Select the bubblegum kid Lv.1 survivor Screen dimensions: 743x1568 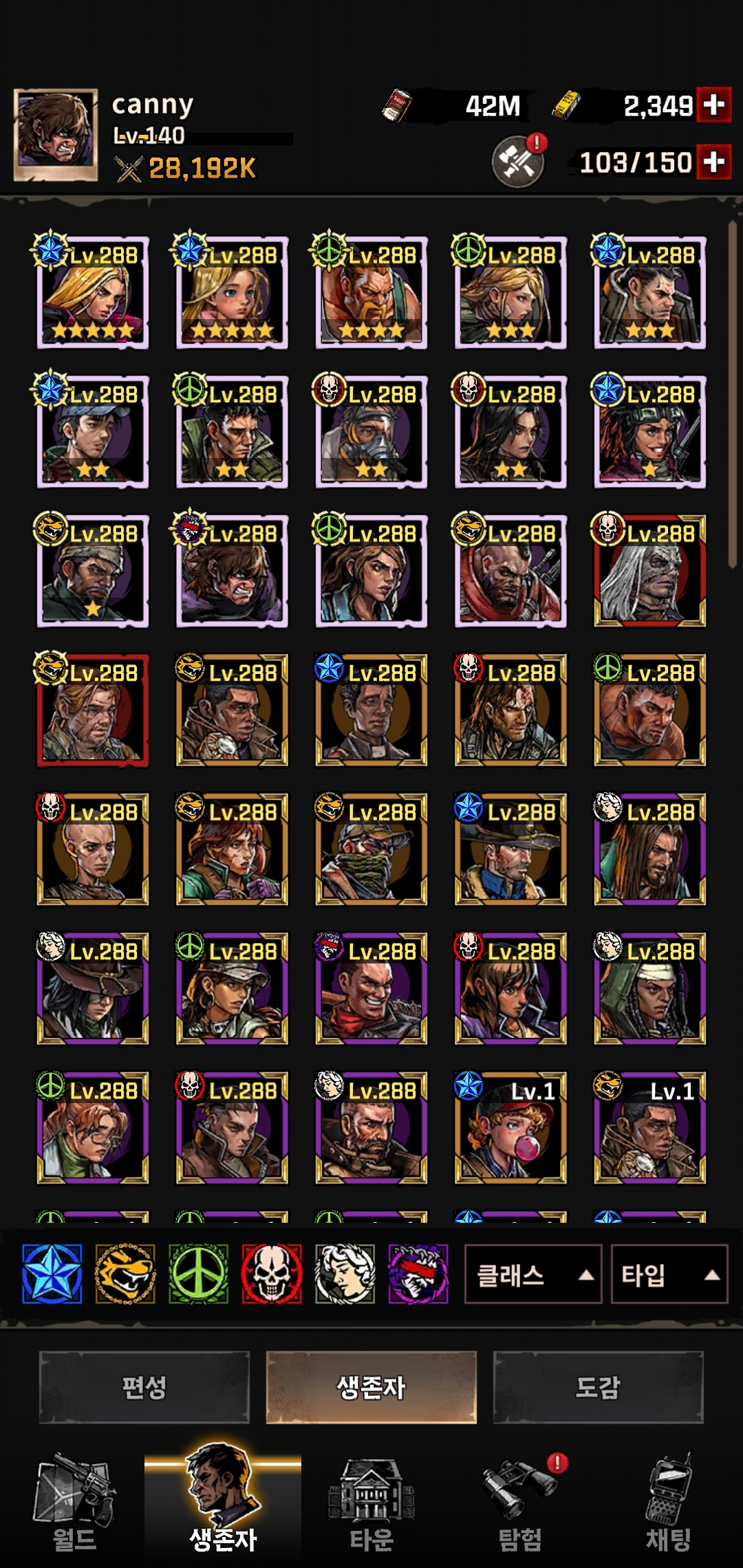[x=510, y=1128]
